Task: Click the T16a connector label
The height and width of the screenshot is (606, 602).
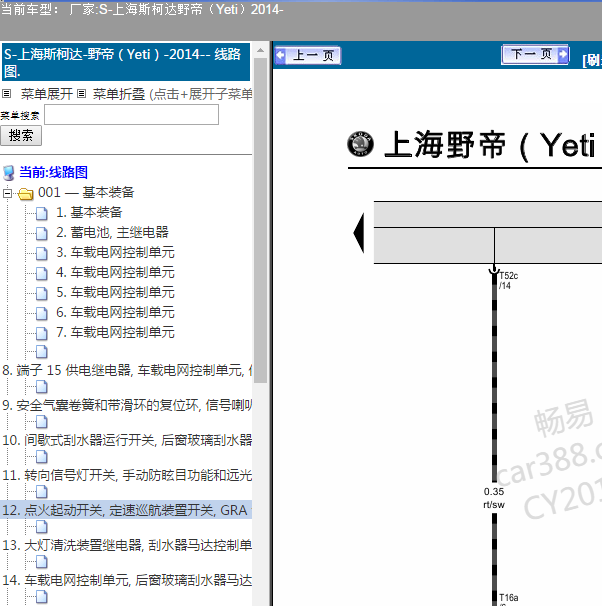Action: tap(508, 599)
